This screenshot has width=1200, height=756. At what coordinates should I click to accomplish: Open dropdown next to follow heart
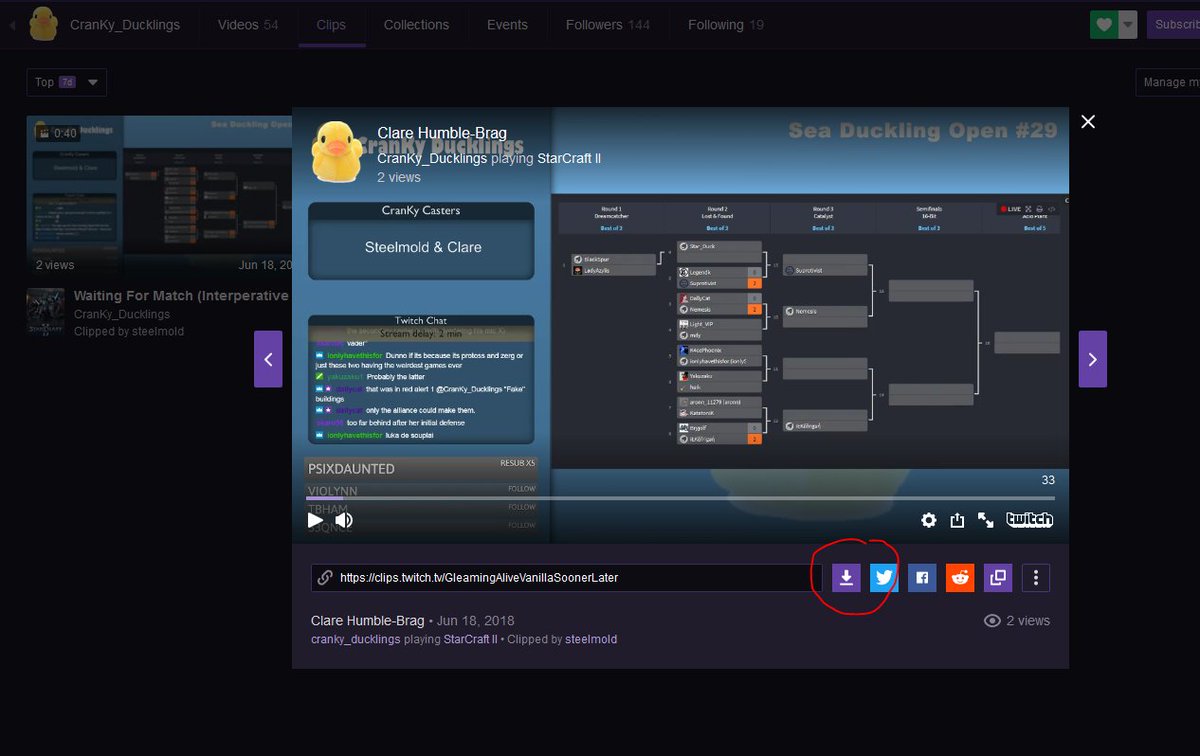click(x=1128, y=25)
